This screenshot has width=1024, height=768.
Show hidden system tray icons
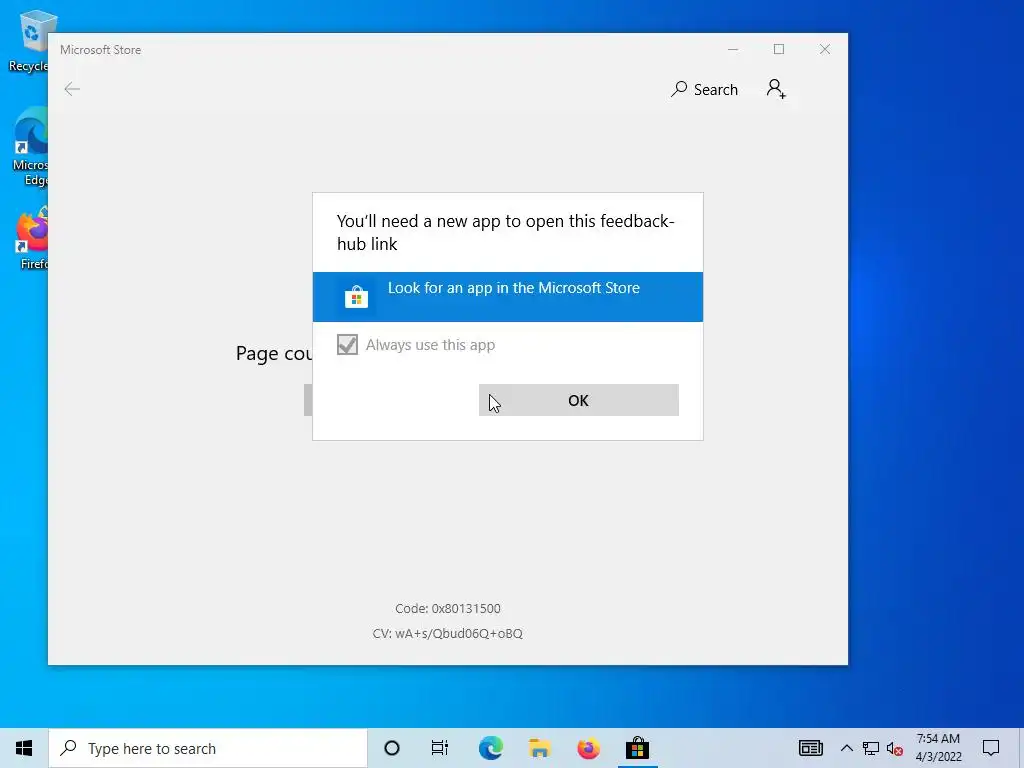tap(846, 748)
